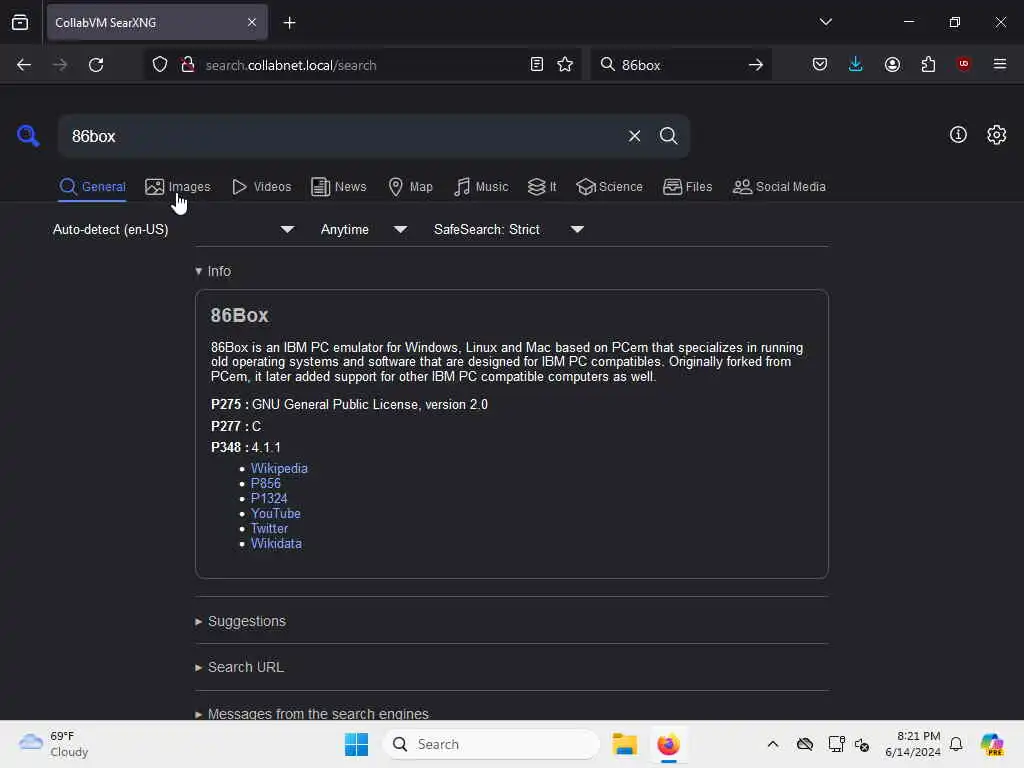Open the Firefox account icon
Image resolution: width=1024 pixels, height=768 pixels.
[x=892, y=64]
